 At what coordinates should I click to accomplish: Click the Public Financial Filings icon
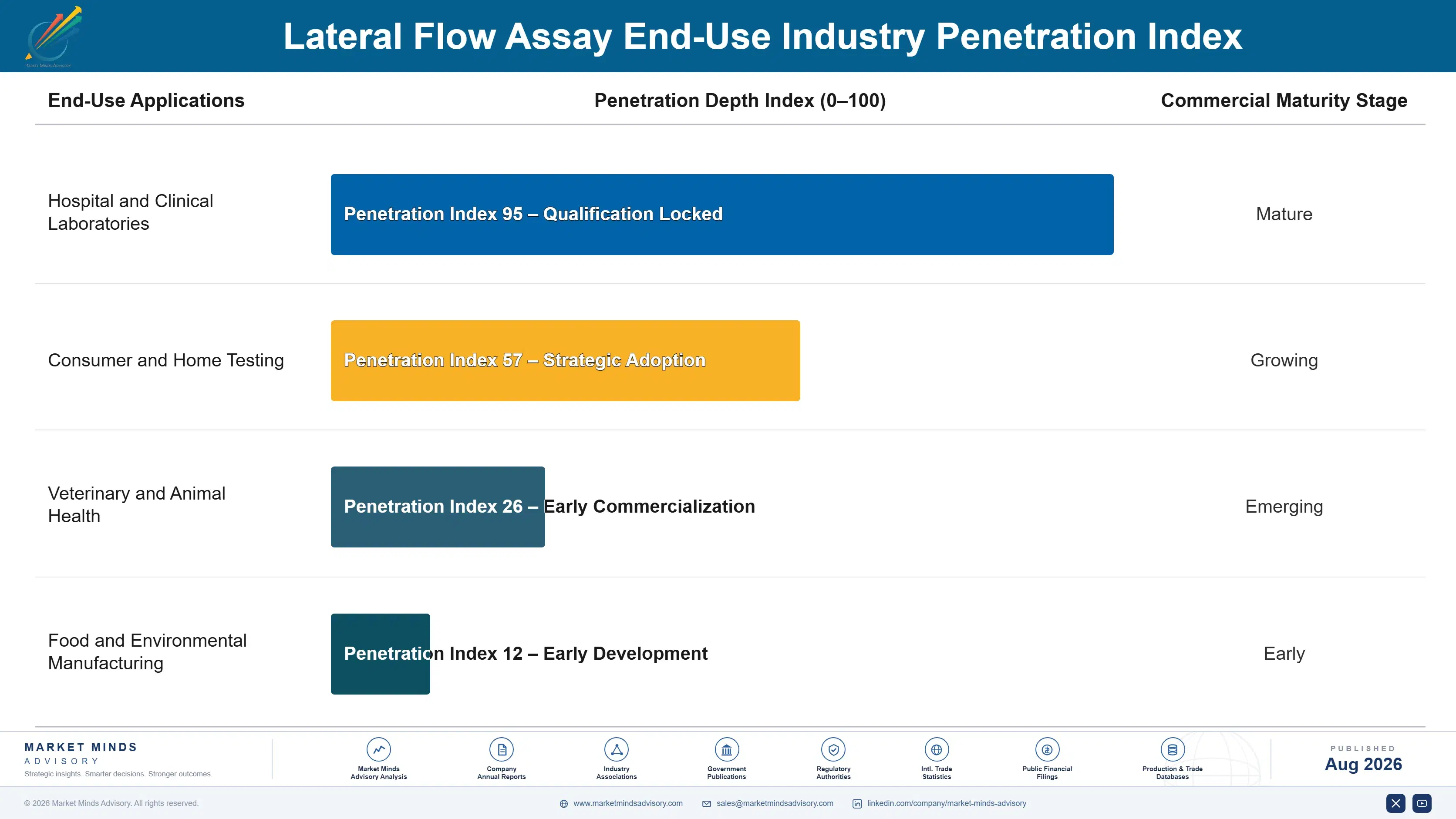click(1047, 749)
